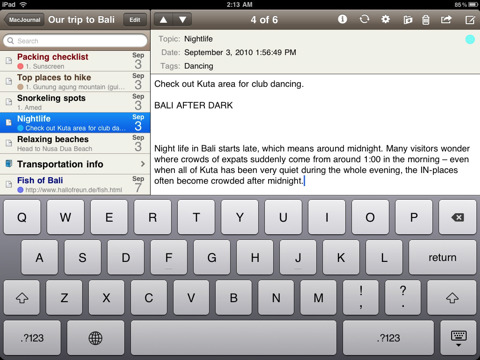480x360 pixels.
Task: Tap the MacJournal back button
Action: point(24,20)
